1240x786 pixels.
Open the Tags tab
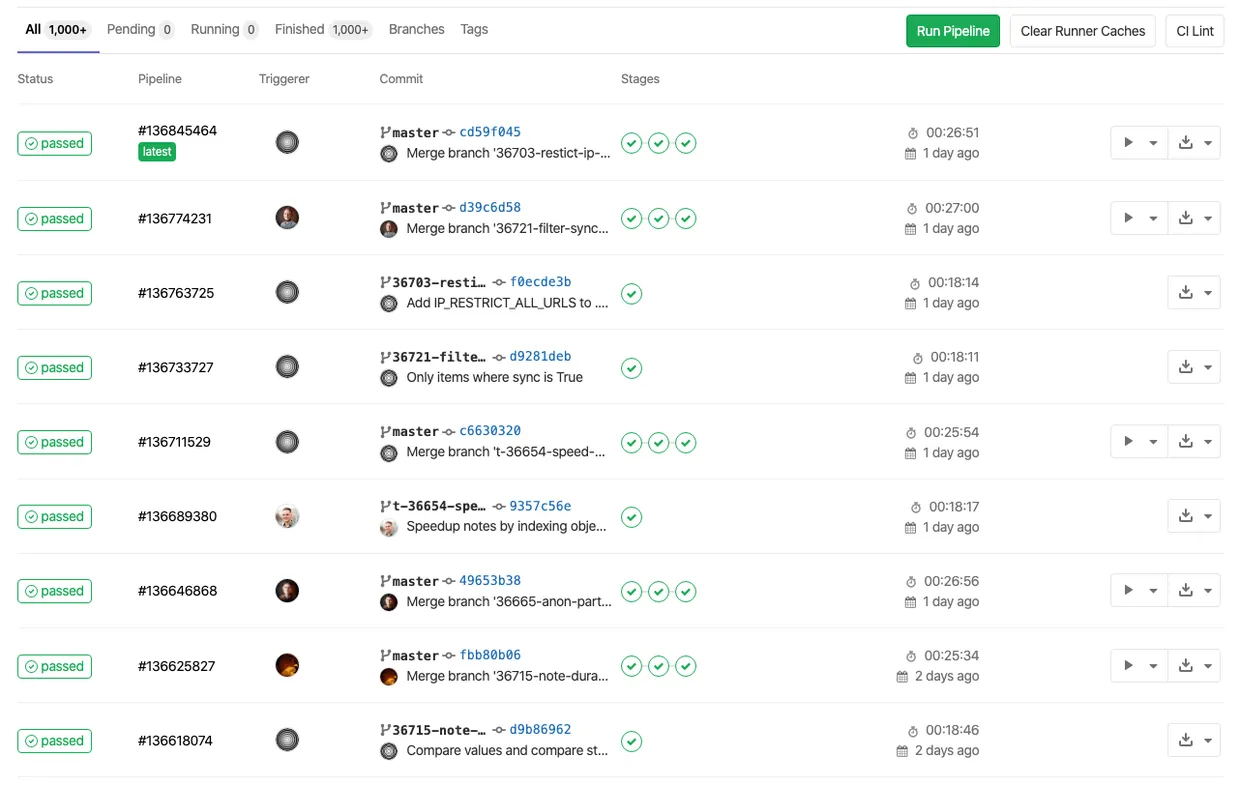tap(474, 30)
